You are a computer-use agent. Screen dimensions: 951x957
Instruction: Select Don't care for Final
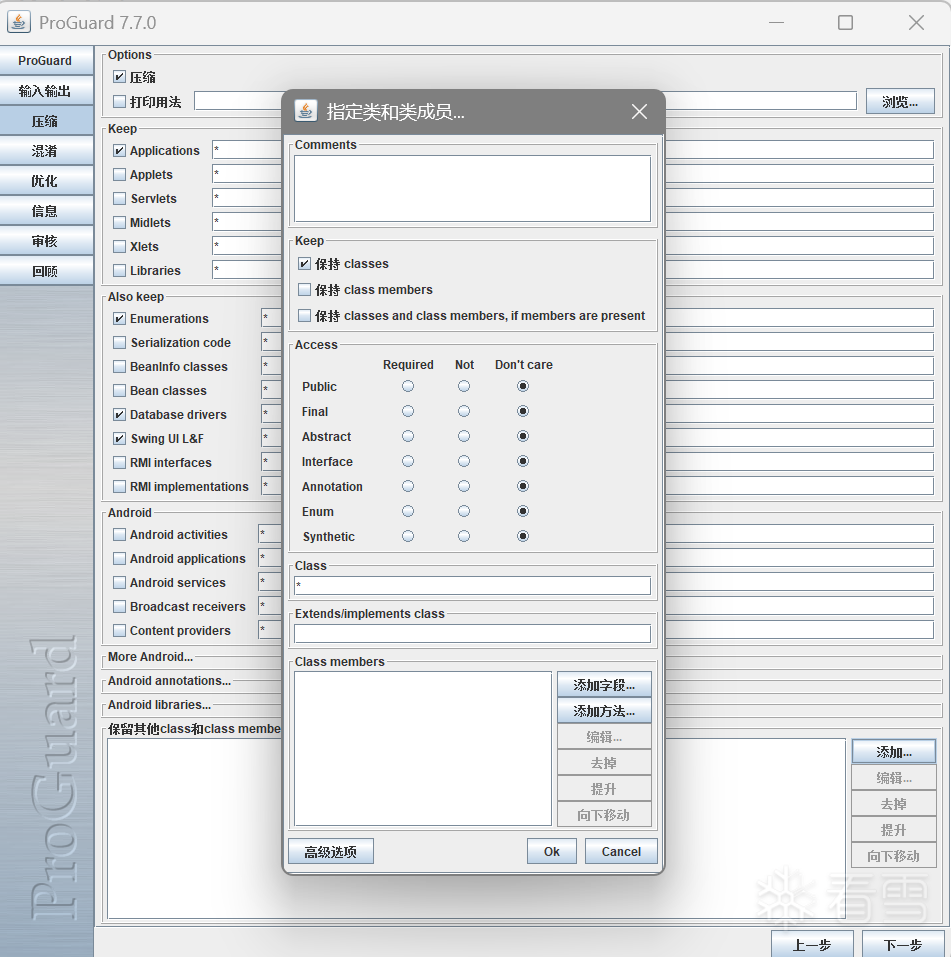point(523,411)
